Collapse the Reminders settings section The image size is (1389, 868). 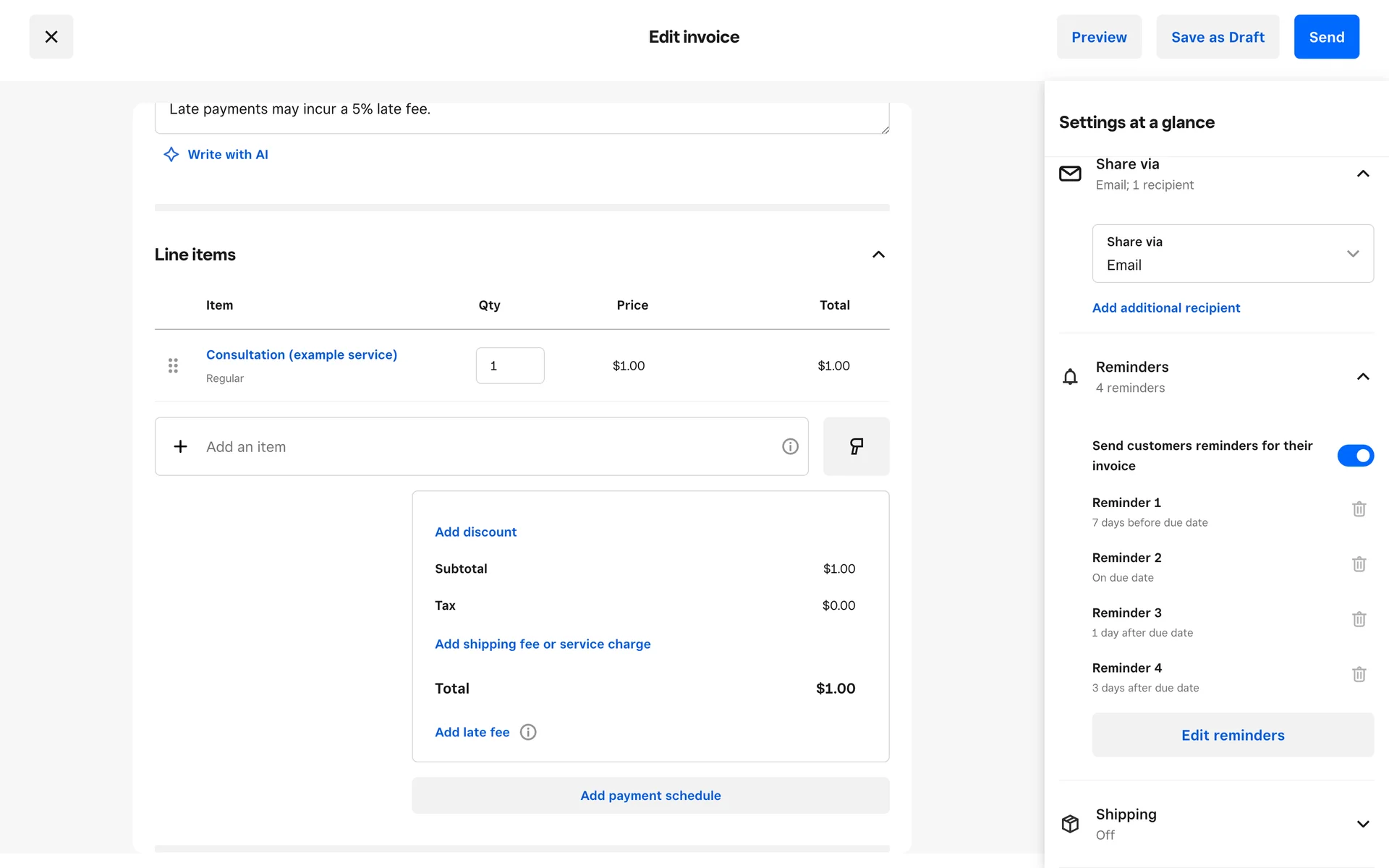coord(1362,377)
